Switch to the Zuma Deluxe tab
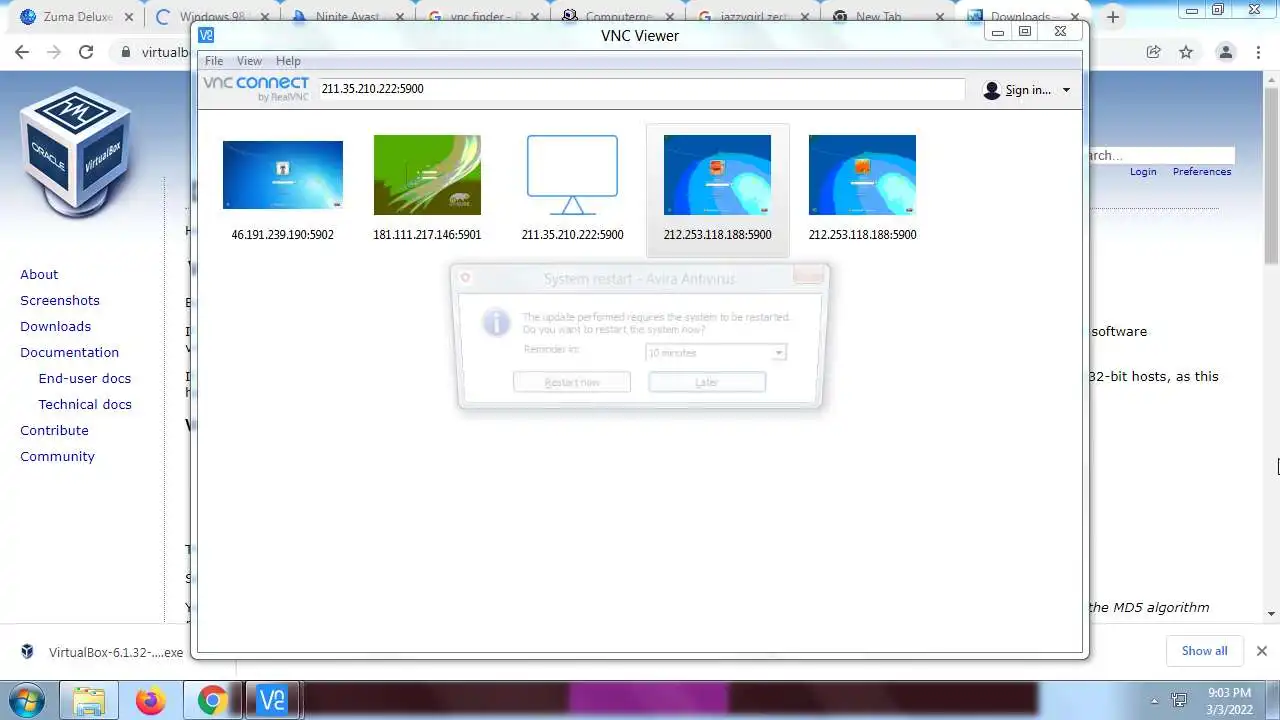 tap(75, 17)
